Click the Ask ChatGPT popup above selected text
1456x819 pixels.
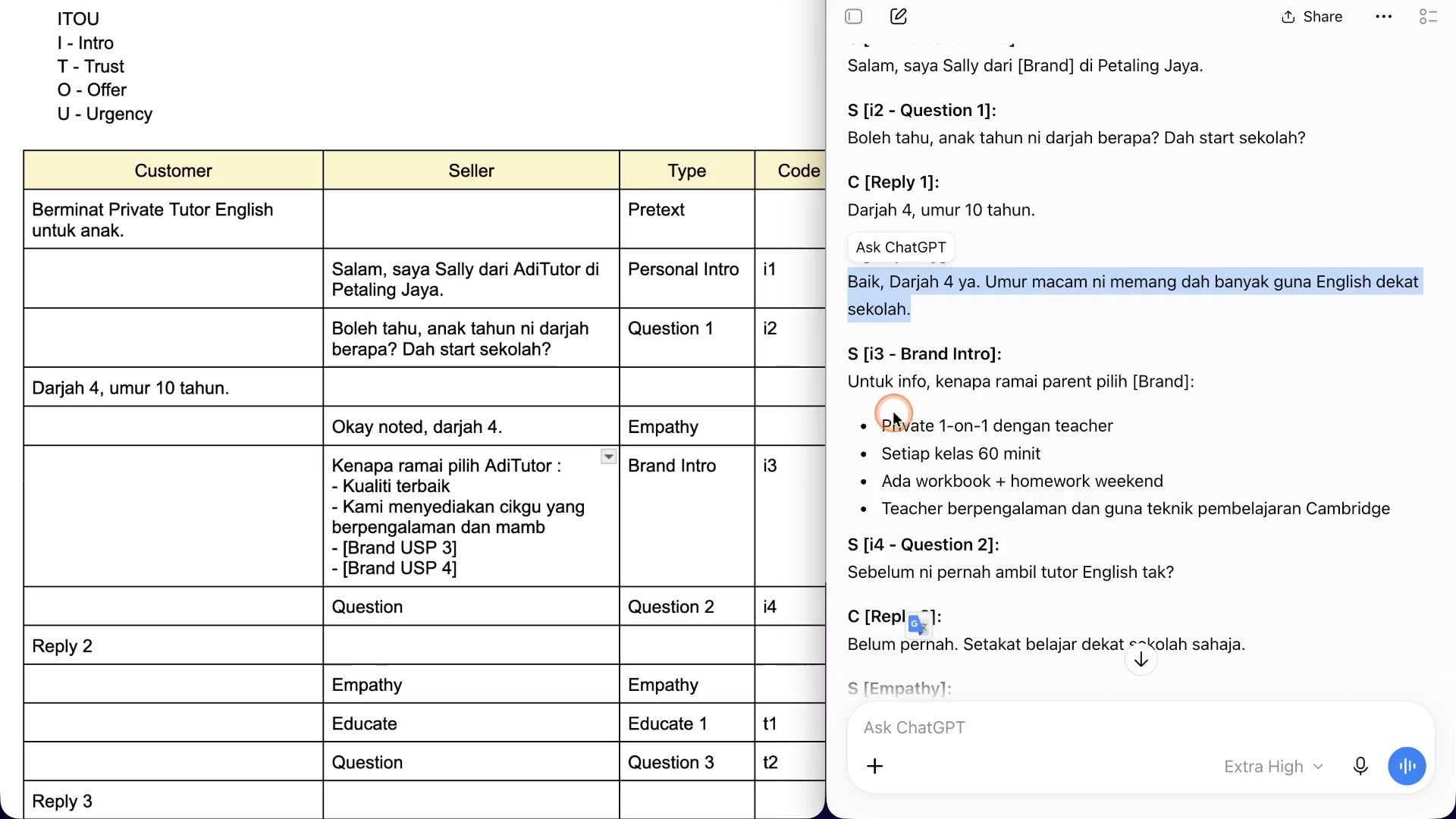click(901, 247)
